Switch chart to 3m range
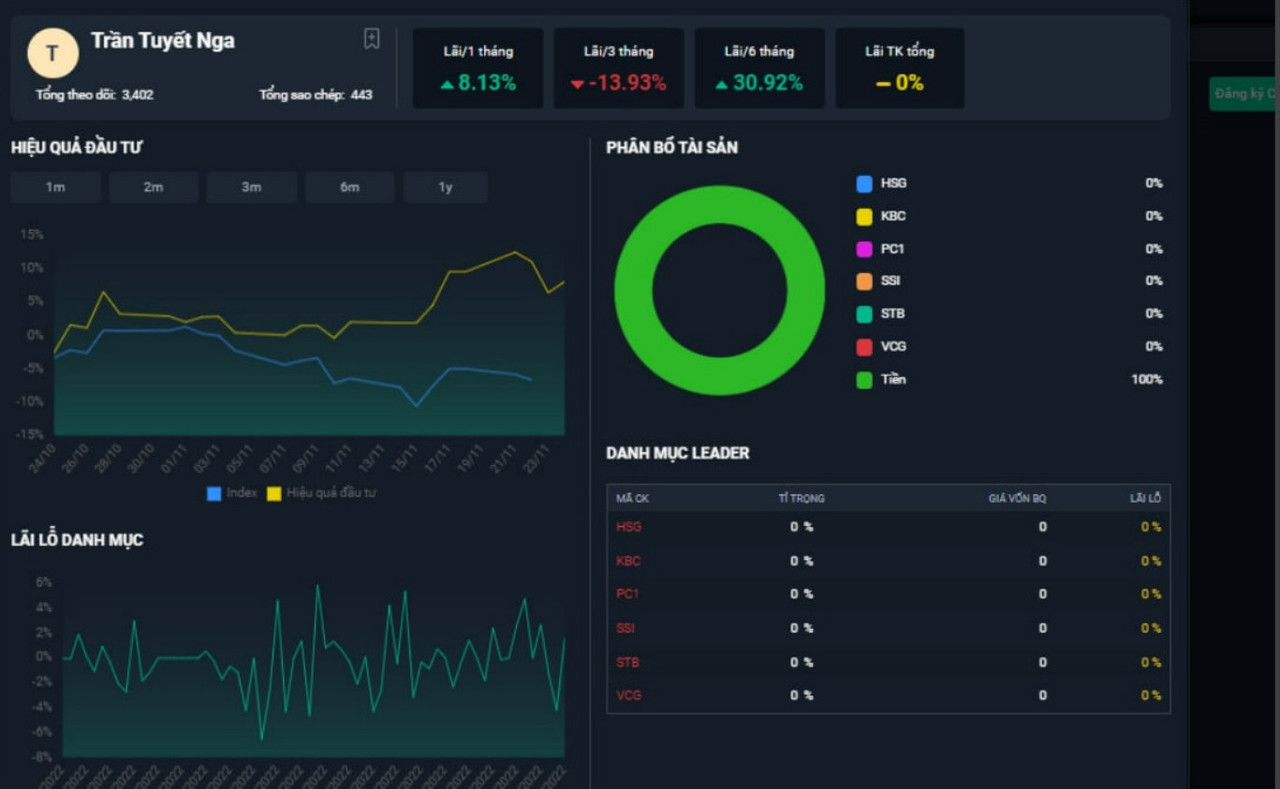 pyautogui.click(x=251, y=187)
